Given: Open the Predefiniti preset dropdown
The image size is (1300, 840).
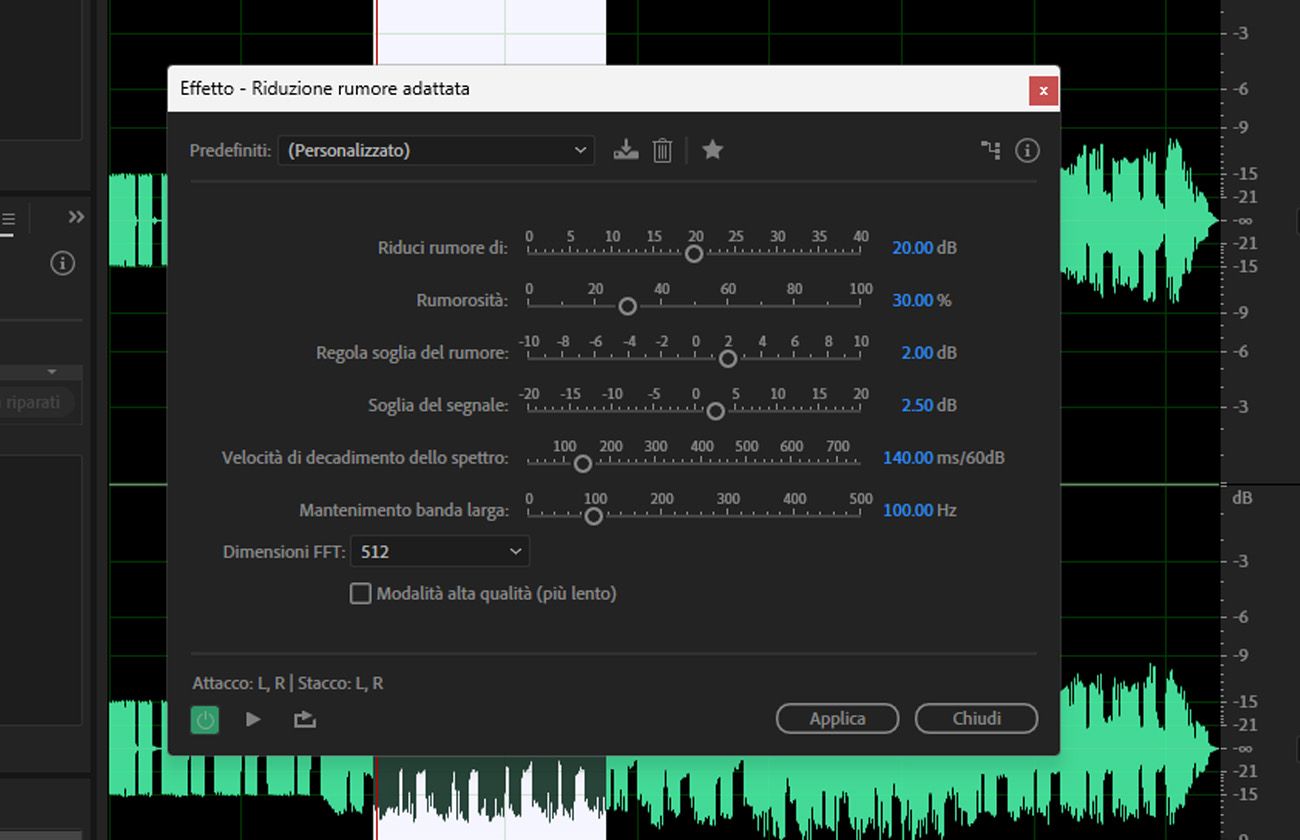Looking at the screenshot, I should click(x=436, y=150).
